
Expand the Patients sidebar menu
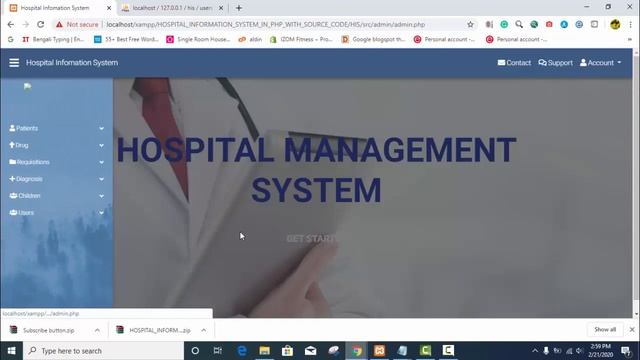tap(56, 128)
